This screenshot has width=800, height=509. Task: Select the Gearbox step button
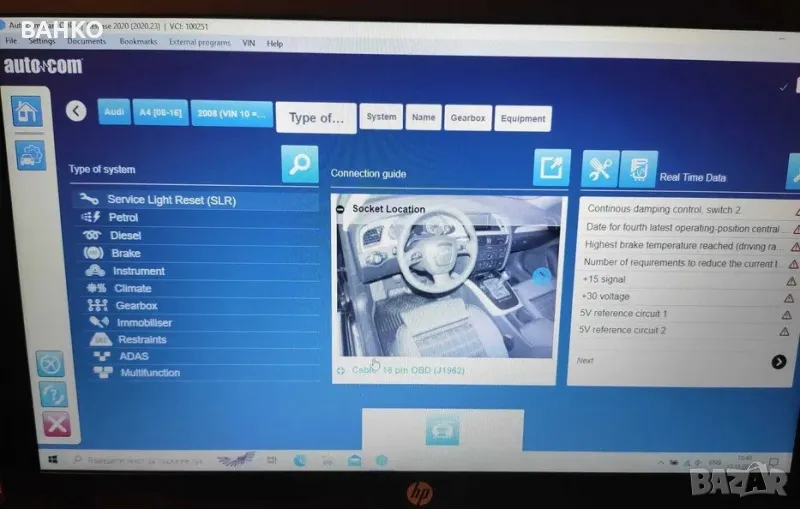pyautogui.click(x=468, y=118)
